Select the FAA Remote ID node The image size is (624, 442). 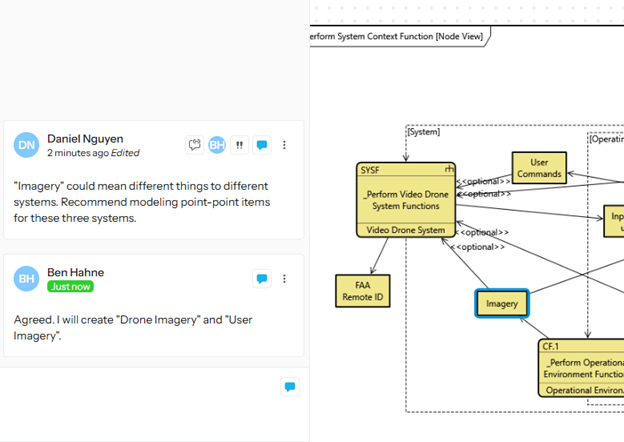point(364,291)
